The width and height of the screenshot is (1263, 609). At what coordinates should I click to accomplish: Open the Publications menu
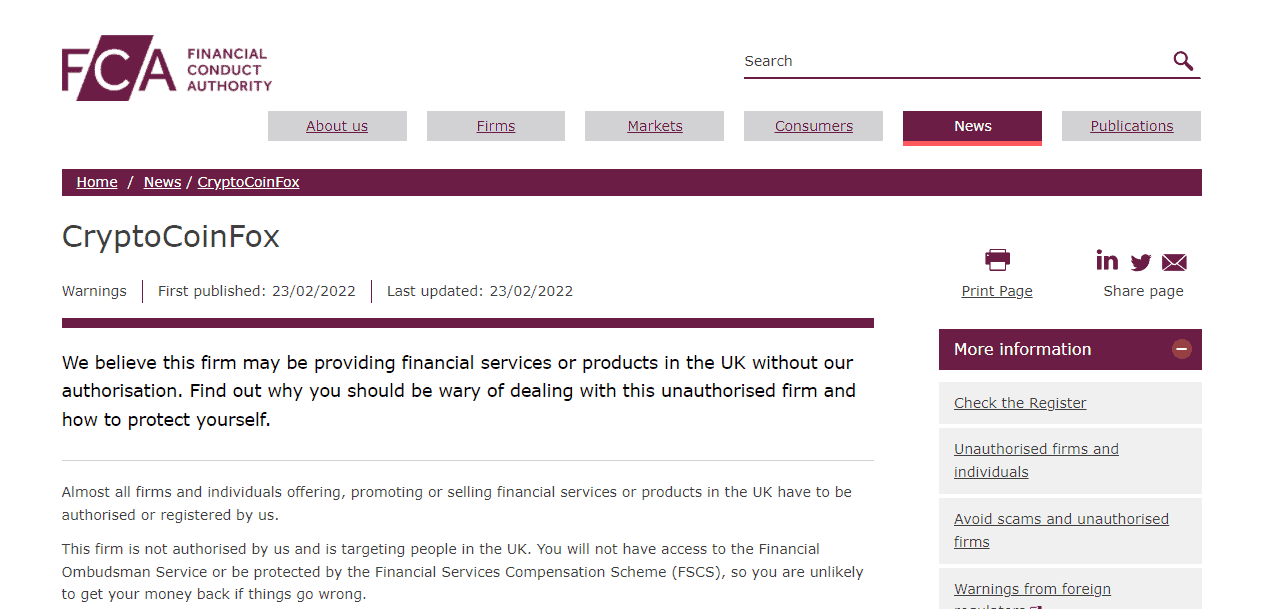pyautogui.click(x=1132, y=126)
